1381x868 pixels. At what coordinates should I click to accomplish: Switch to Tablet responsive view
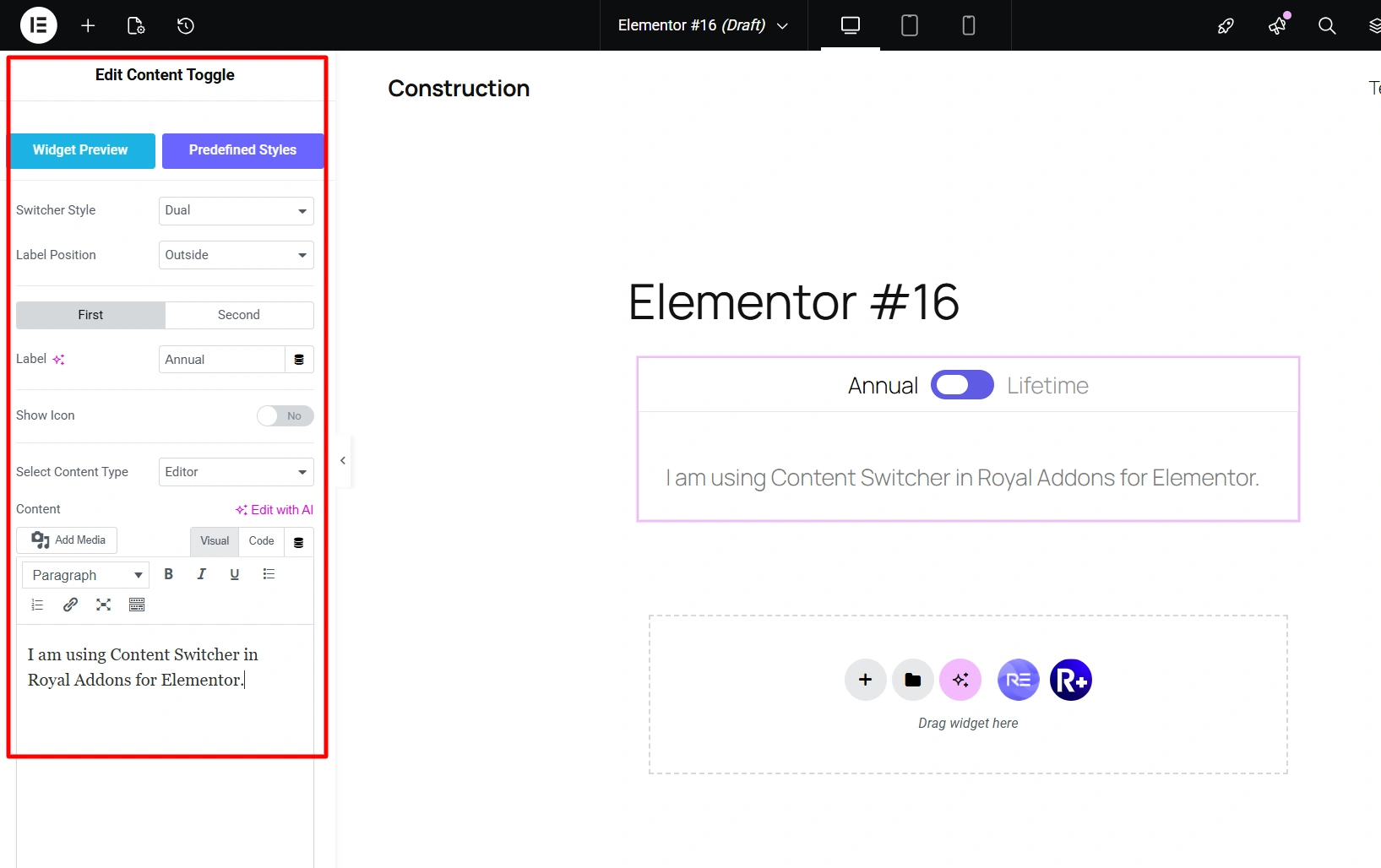coord(910,25)
